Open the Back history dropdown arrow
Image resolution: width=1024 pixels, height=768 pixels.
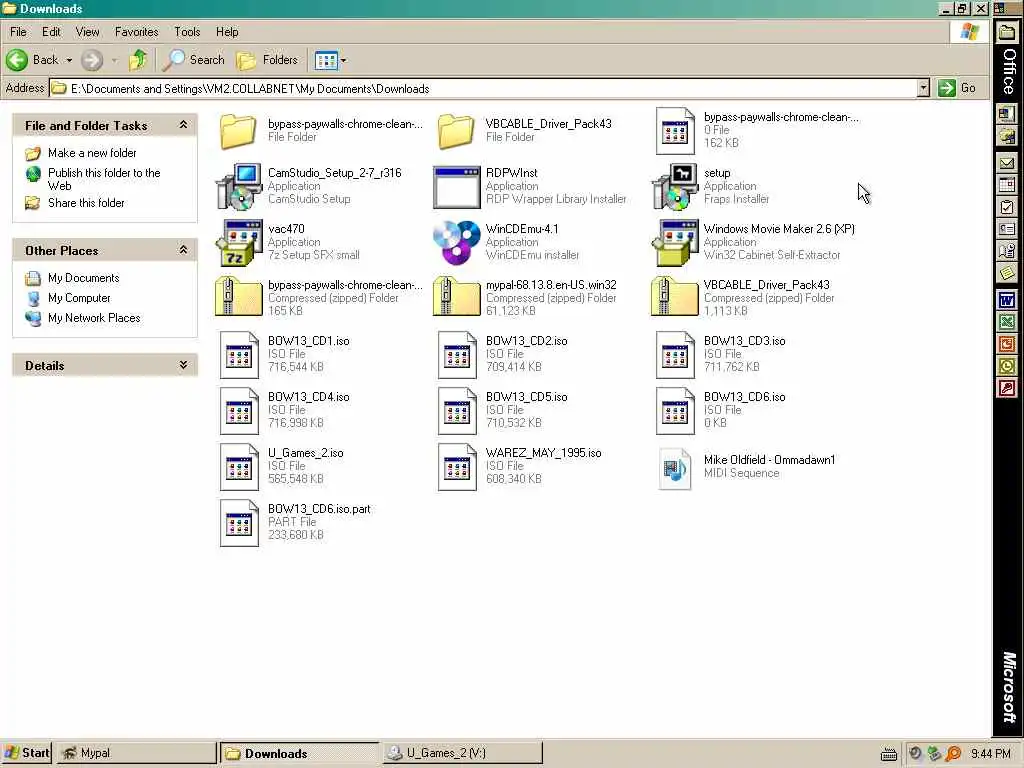tap(69, 60)
